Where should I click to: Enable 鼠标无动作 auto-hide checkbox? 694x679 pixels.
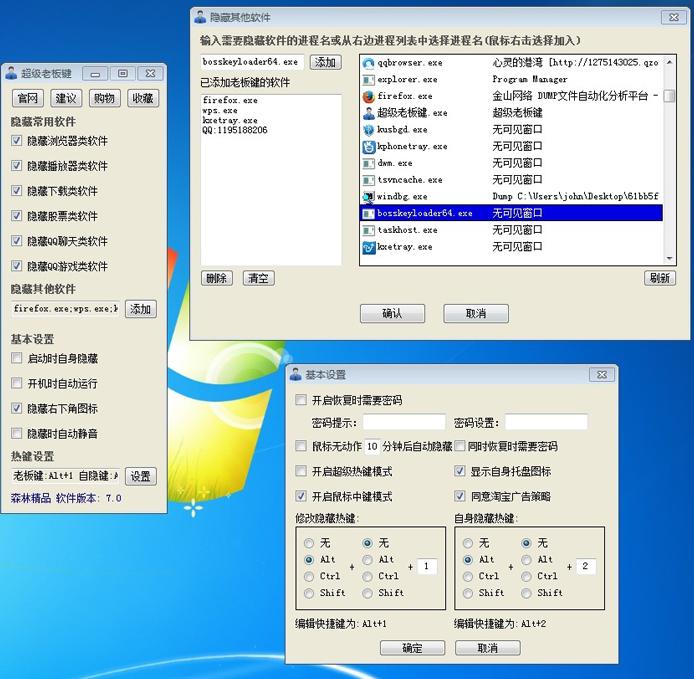click(x=301, y=446)
